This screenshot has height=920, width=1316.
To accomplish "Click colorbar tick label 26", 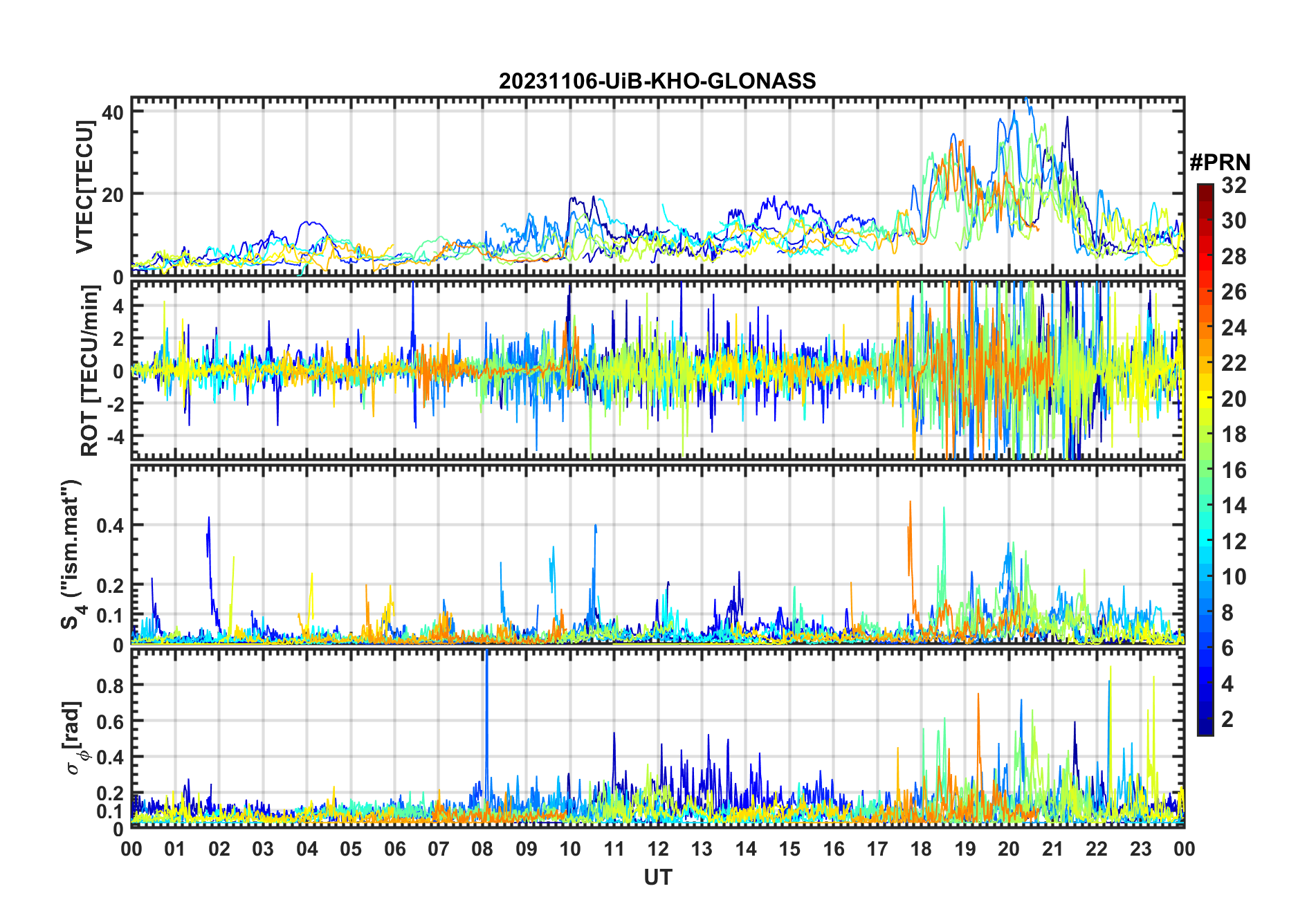I will [1234, 292].
